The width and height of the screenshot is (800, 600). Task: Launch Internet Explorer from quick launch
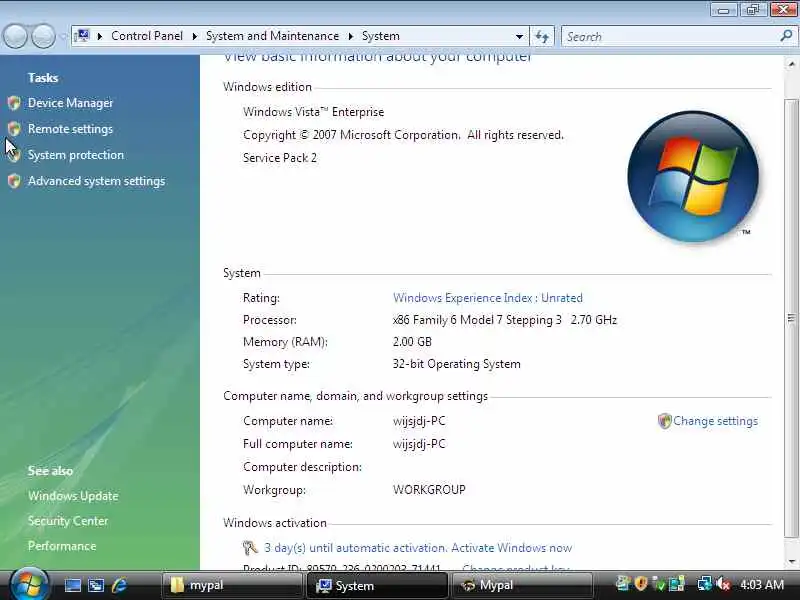pyautogui.click(x=119, y=585)
